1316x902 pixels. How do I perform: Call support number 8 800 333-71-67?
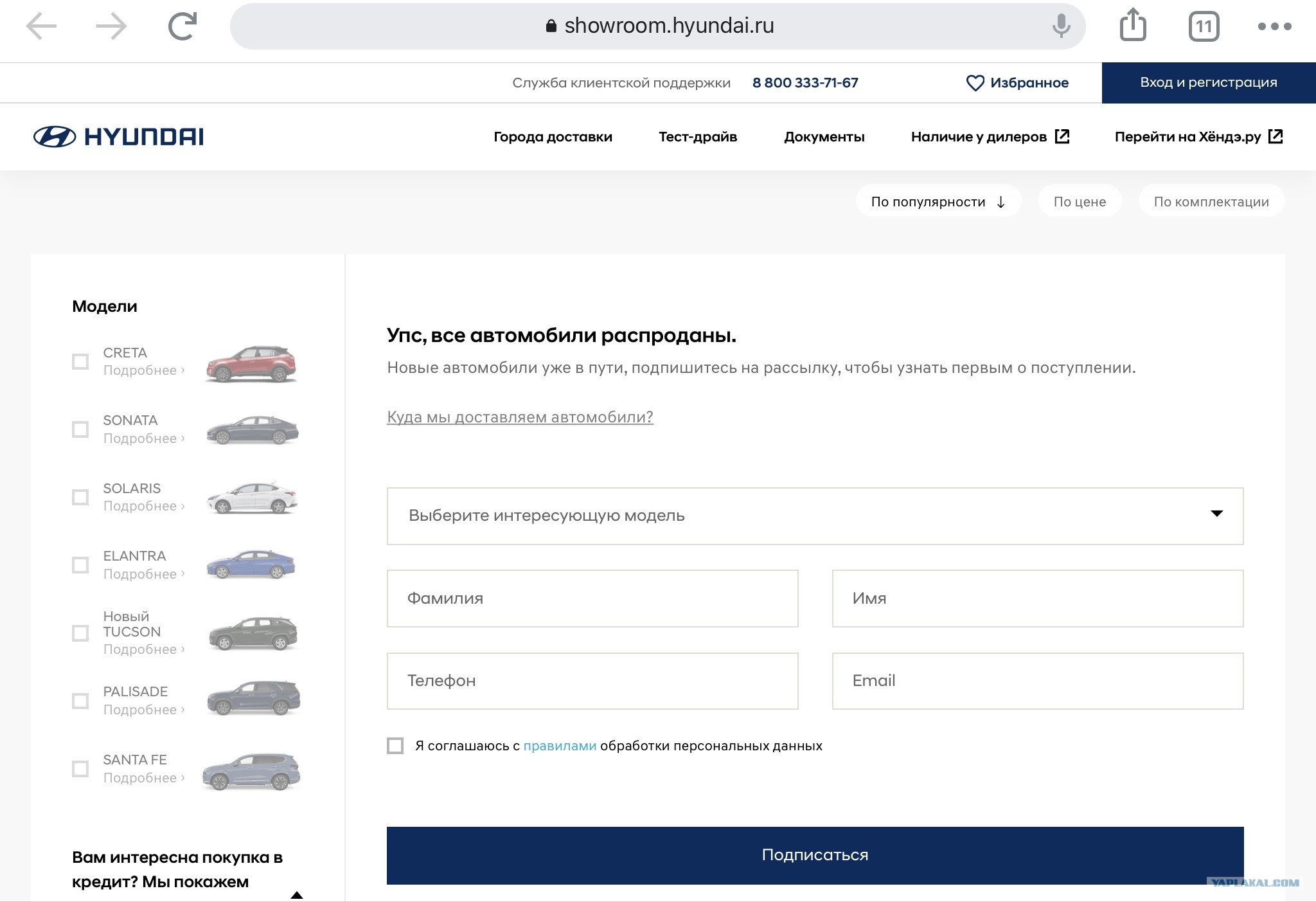point(805,83)
